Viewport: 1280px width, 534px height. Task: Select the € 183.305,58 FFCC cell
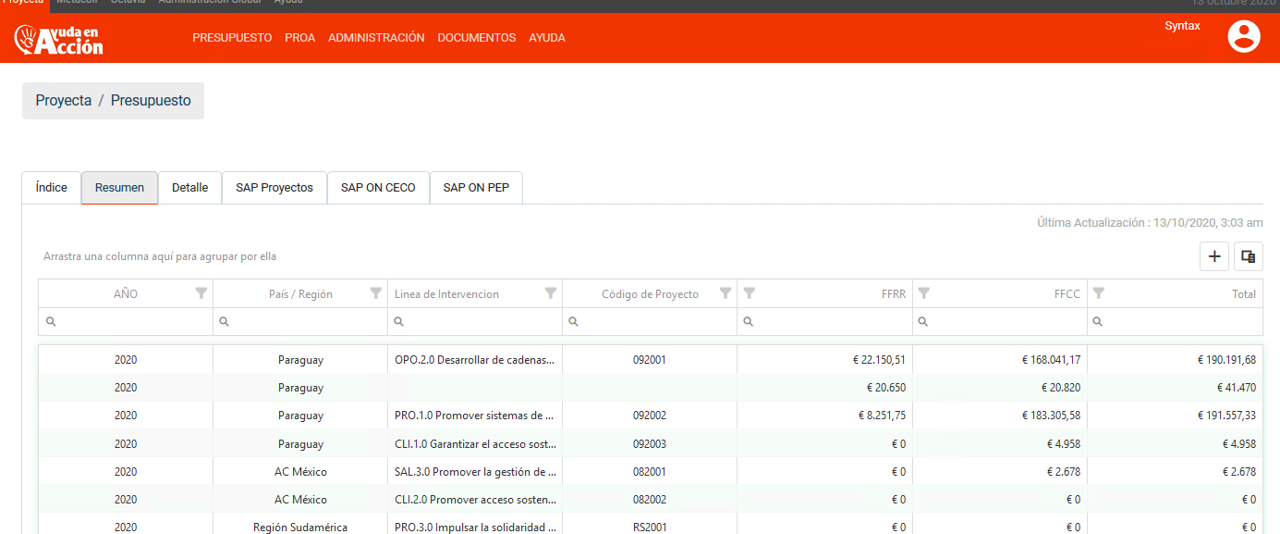1000,416
